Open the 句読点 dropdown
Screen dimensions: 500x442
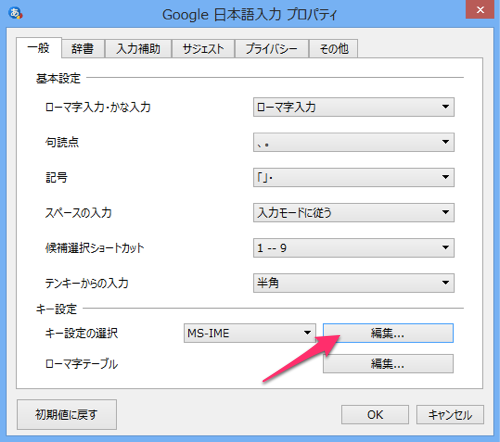tap(354, 142)
